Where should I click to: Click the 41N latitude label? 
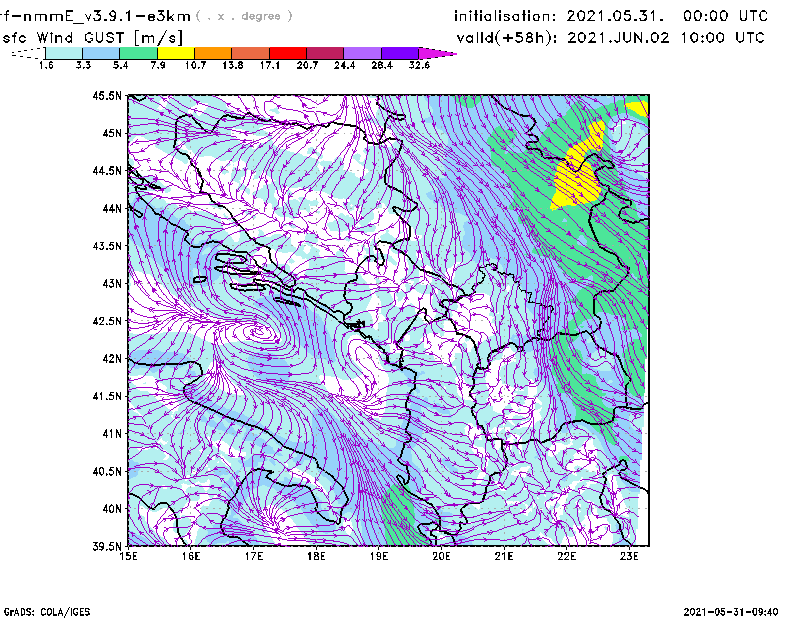[112, 433]
